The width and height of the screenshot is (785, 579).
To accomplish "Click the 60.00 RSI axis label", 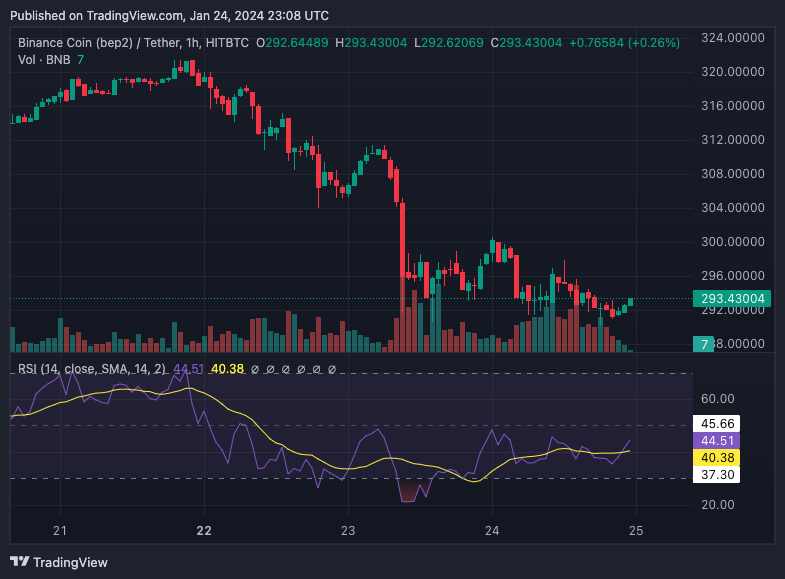I will pos(718,399).
